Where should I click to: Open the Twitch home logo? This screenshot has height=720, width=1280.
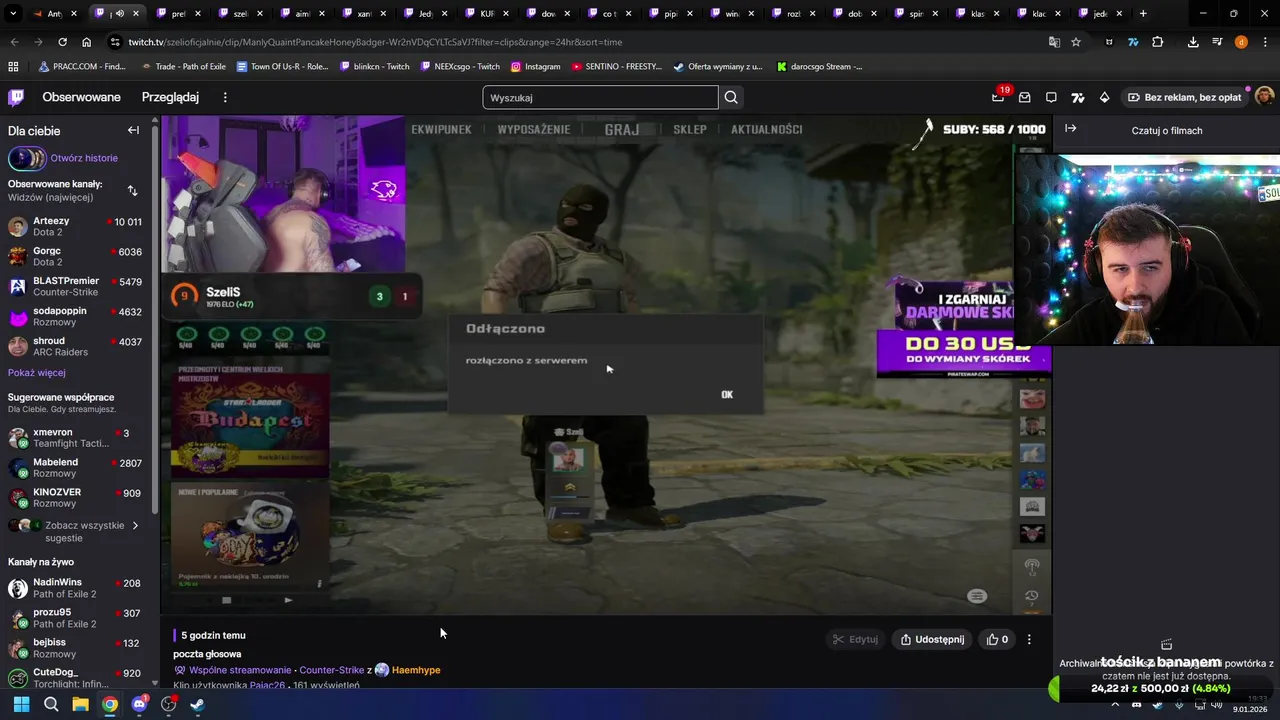pyautogui.click(x=16, y=97)
